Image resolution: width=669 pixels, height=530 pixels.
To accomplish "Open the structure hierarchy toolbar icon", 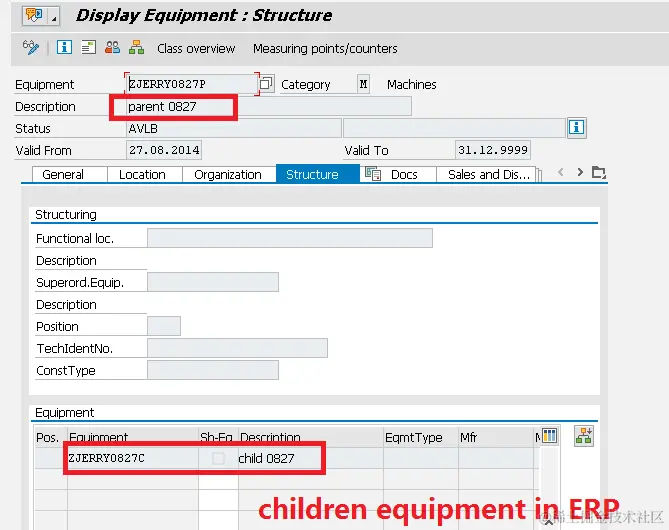I will [137, 47].
